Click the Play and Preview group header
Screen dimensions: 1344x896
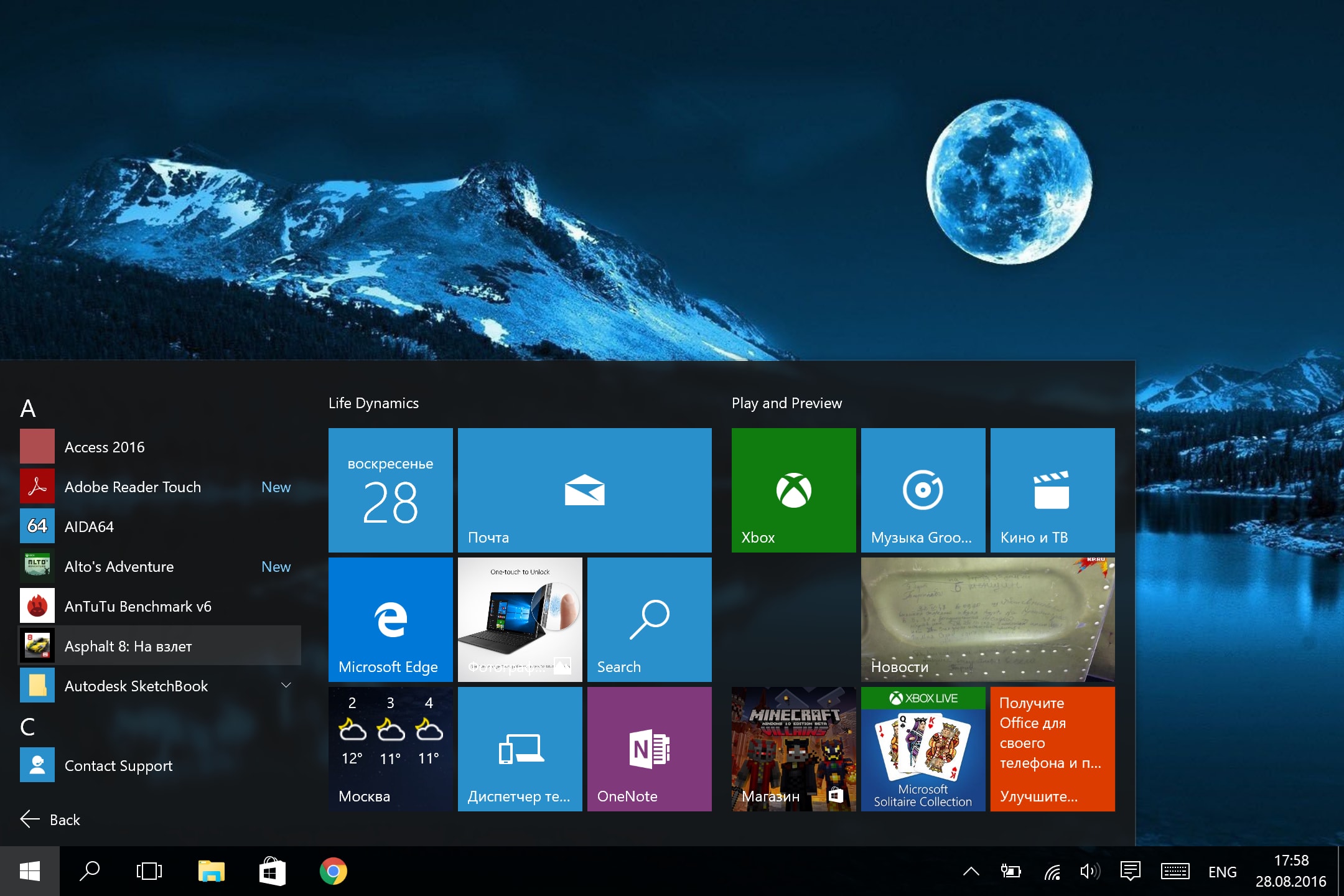(786, 403)
